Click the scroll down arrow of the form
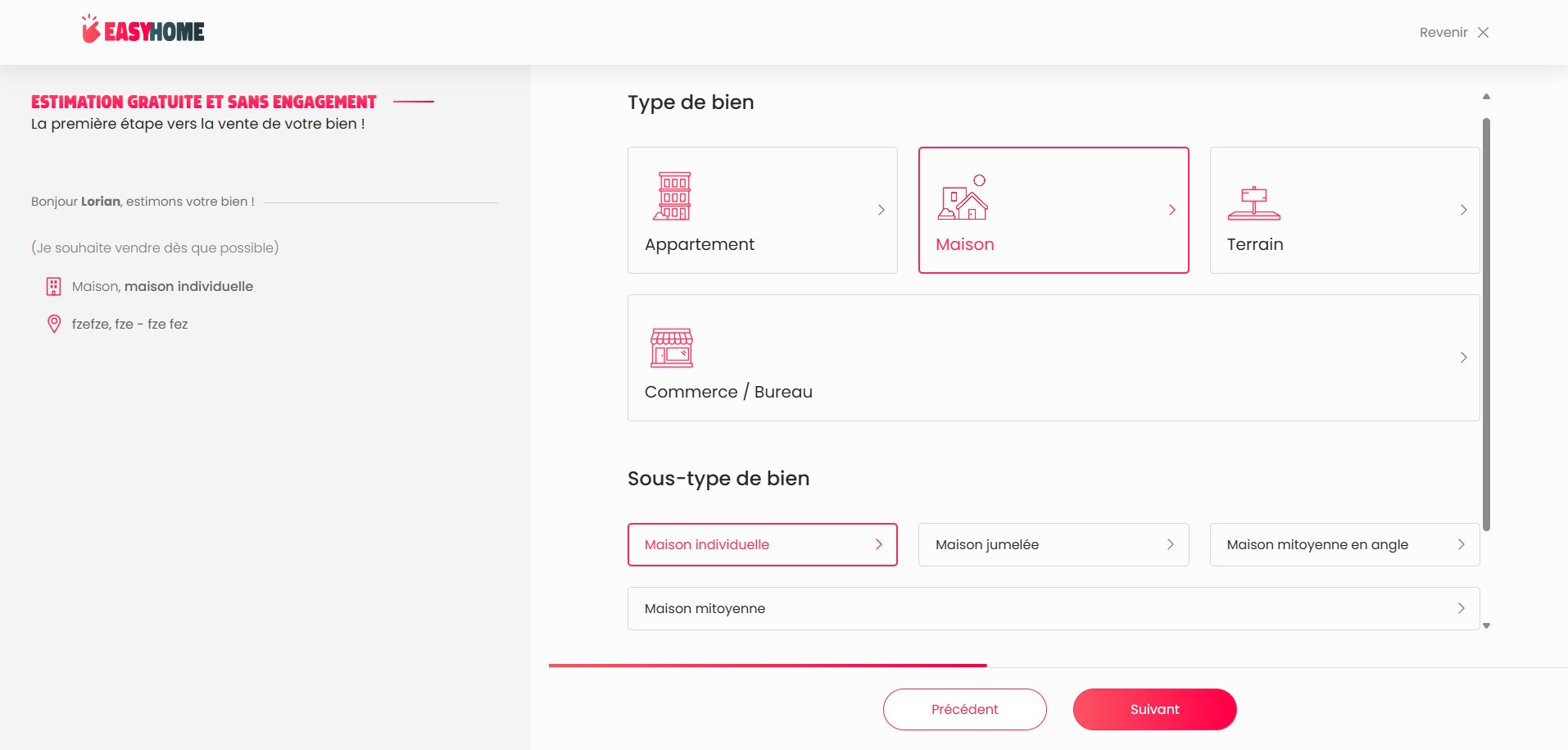The image size is (1568, 750). click(1486, 625)
